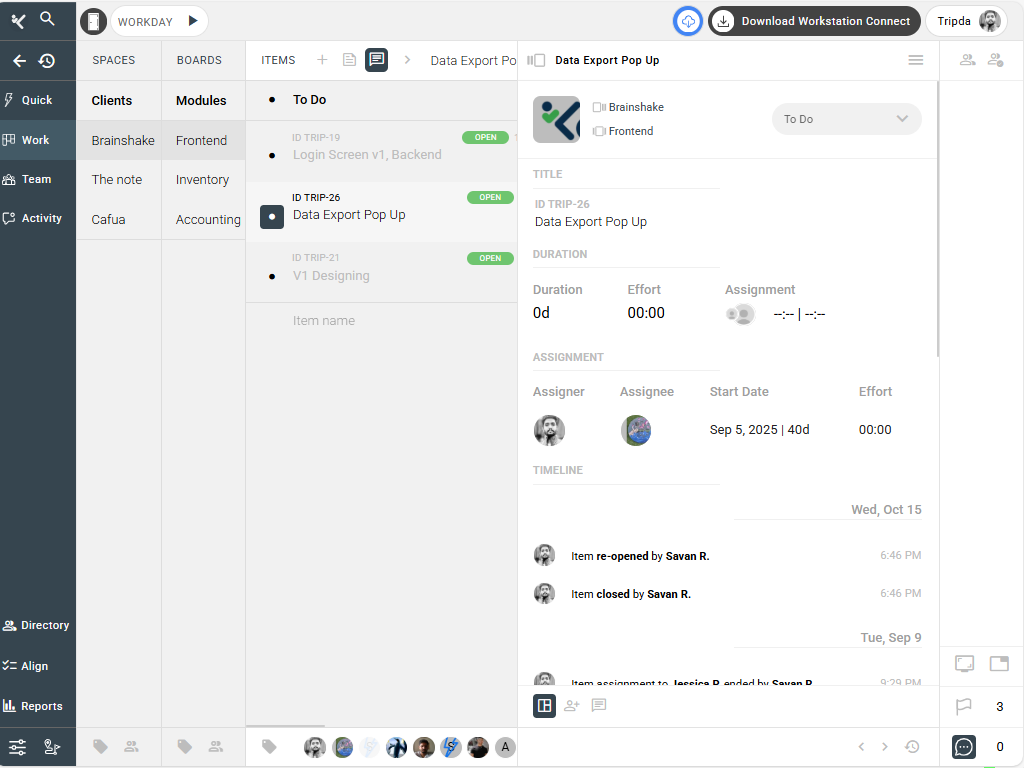The width and height of the screenshot is (1024, 768).
Task: Click the Item name input field
Action: pos(380,321)
